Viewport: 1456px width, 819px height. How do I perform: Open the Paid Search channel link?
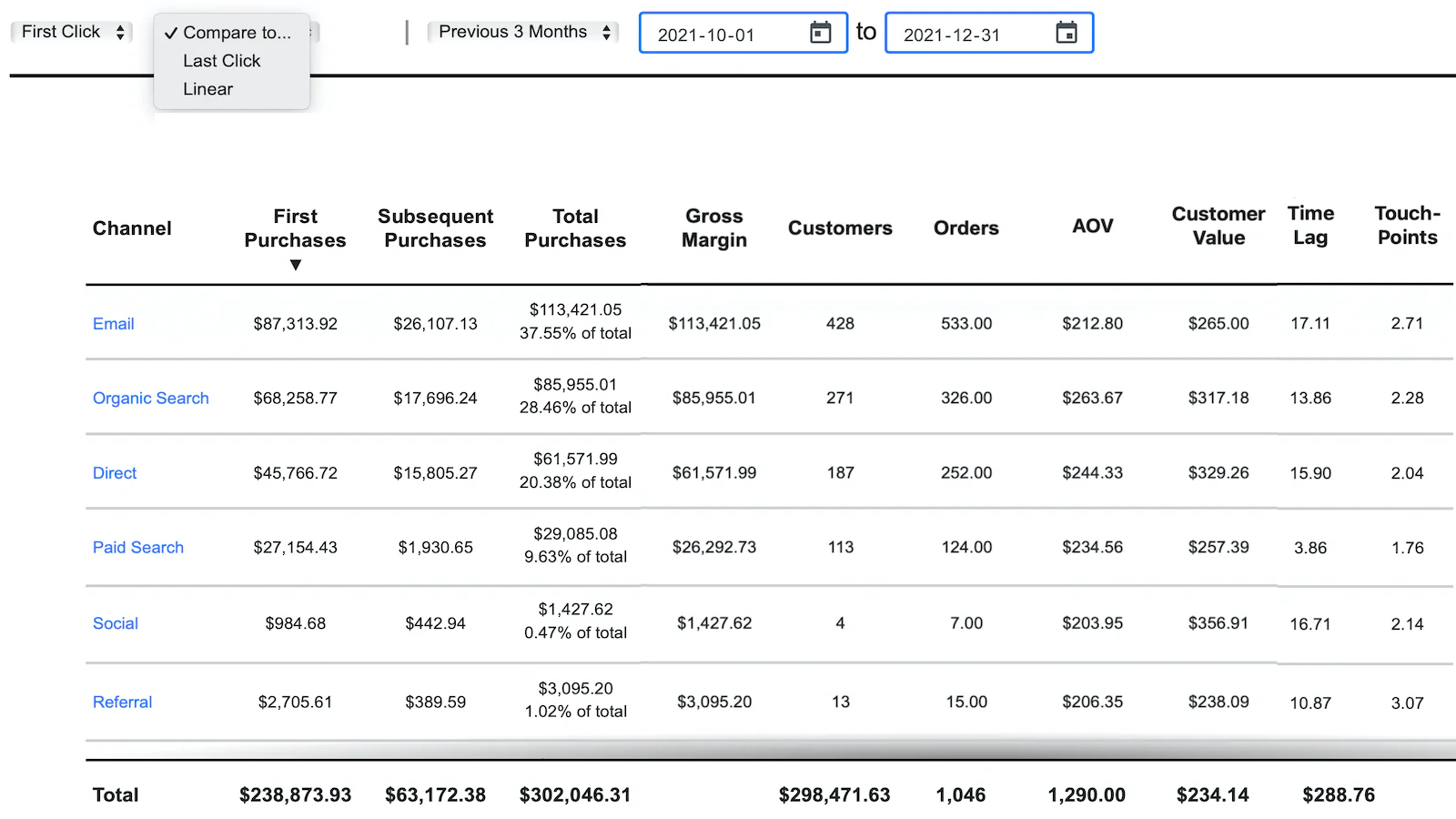[138, 548]
